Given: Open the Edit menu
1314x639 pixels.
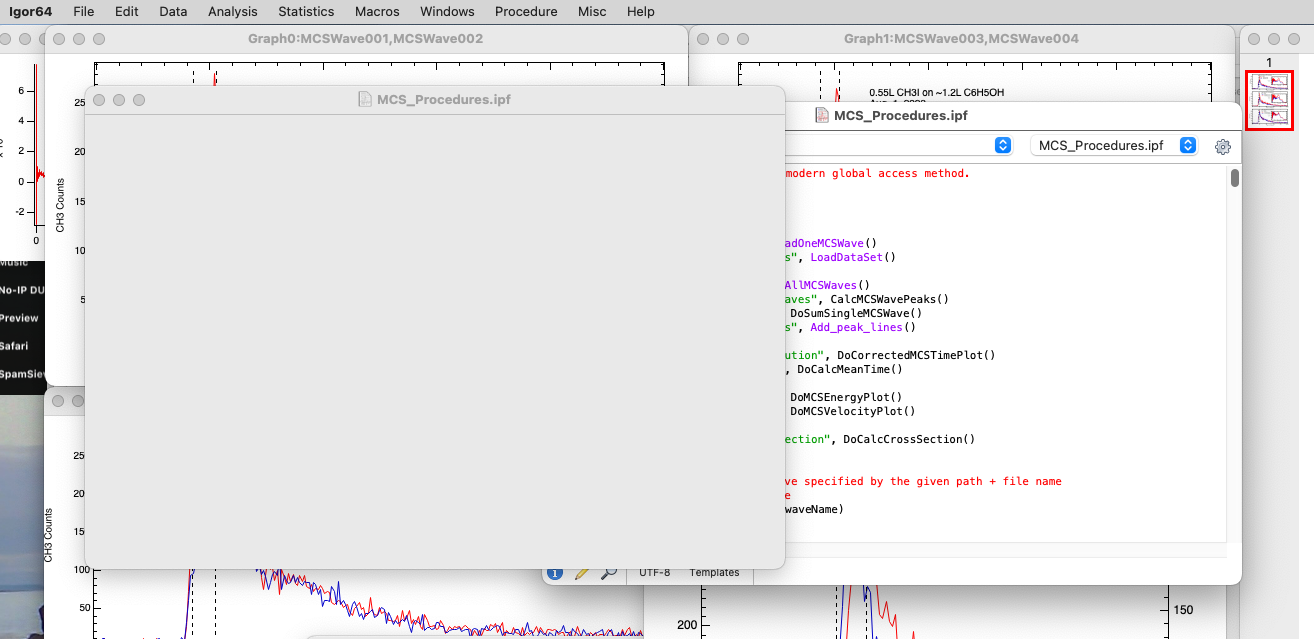Looking at the screenshot, I should click(x=127, y=12).
